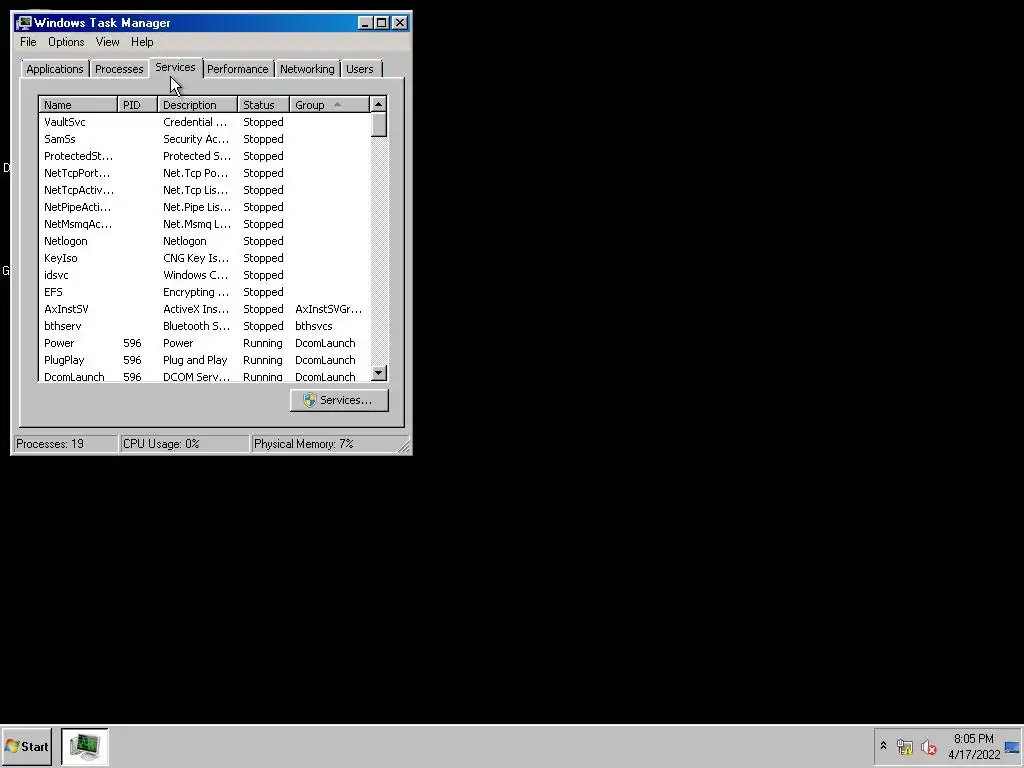
Task: Click the CPU Usage status panel
Action: (185, 444)
